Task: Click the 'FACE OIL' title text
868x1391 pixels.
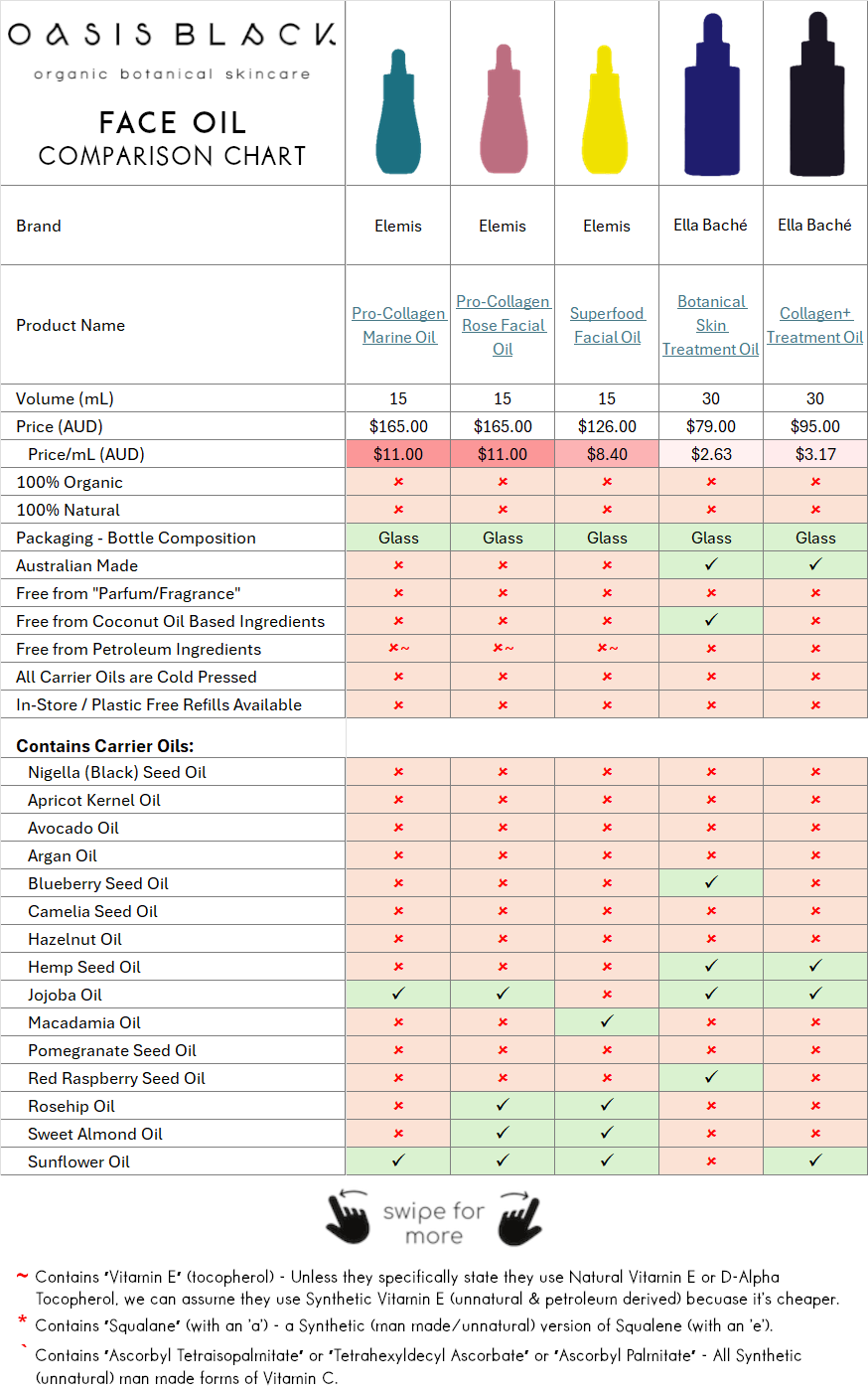Action: click(x=172, y=122)
